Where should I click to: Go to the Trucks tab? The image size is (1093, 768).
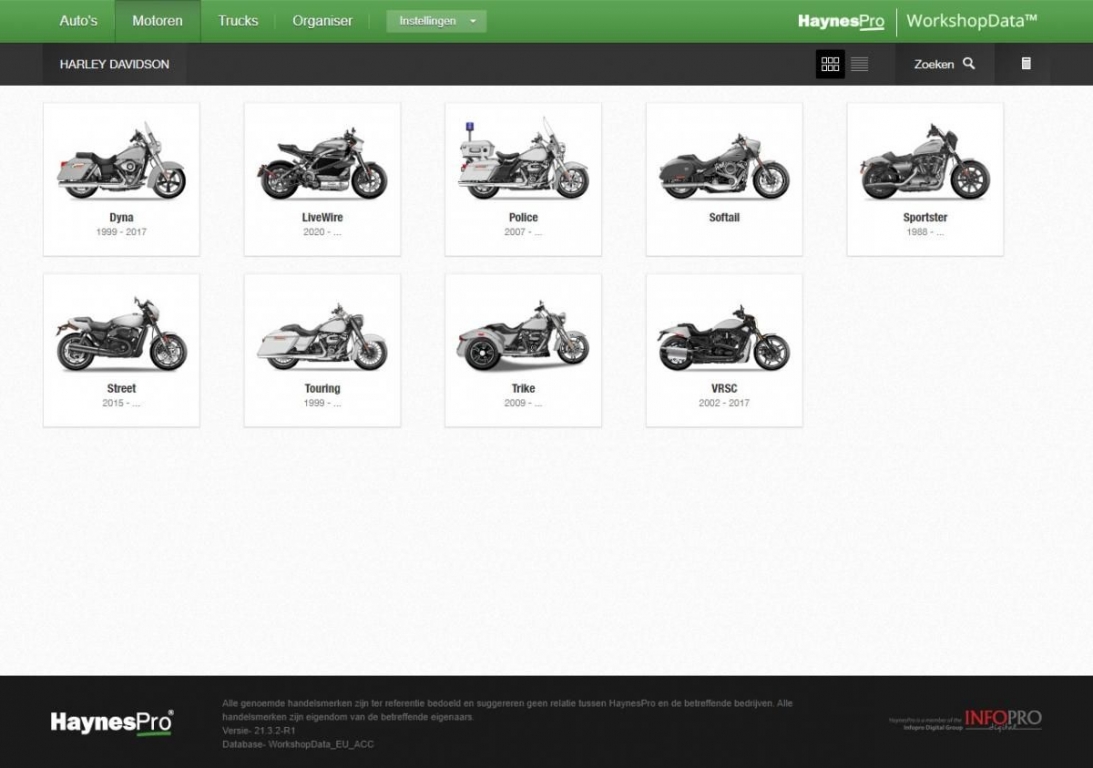[238, 21]
